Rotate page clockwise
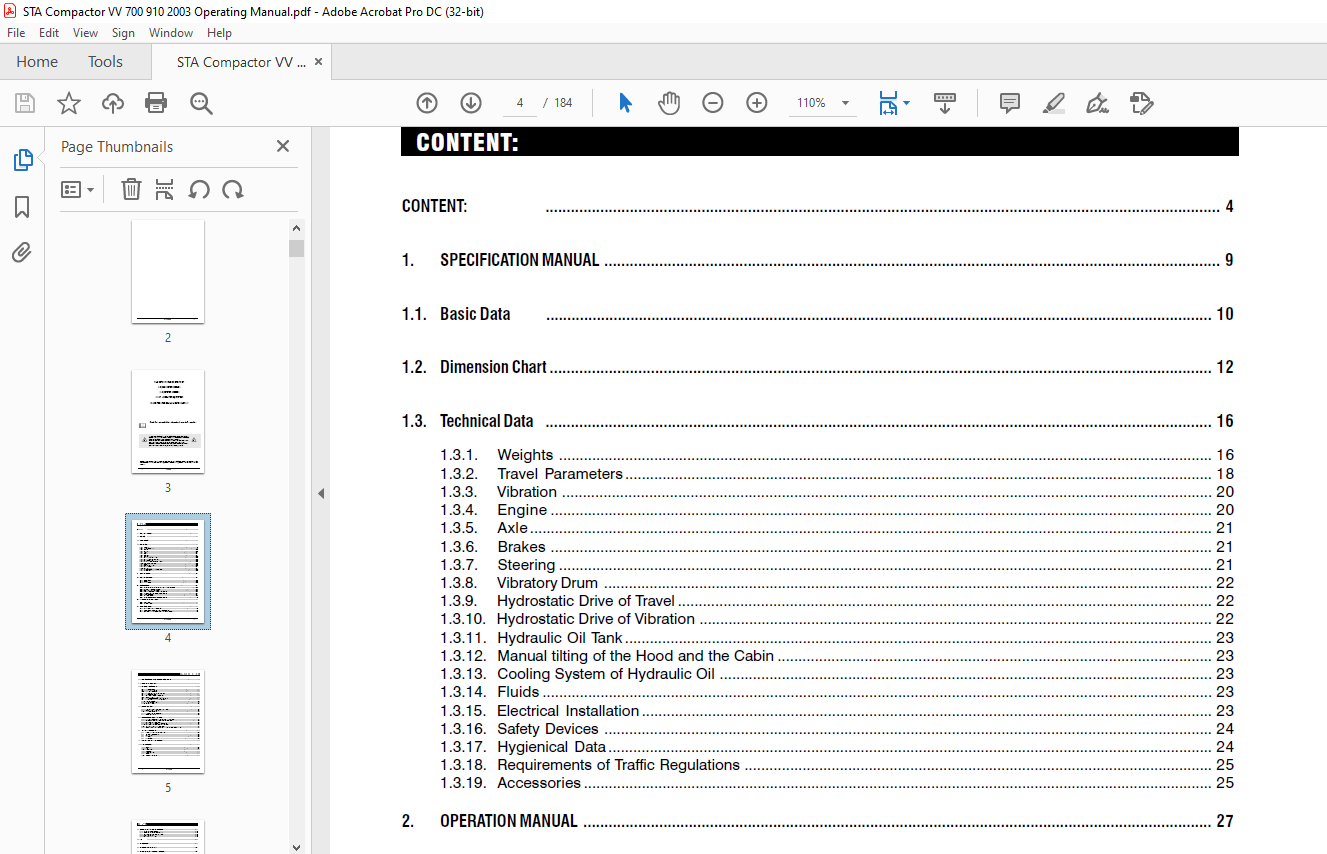Viewport: 1327px width, 854px height. tap(233, 189)
